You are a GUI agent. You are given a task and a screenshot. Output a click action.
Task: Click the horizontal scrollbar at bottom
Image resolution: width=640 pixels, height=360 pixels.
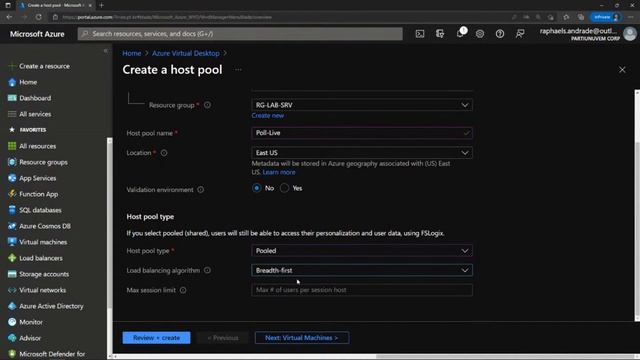[x=506, y=357]
